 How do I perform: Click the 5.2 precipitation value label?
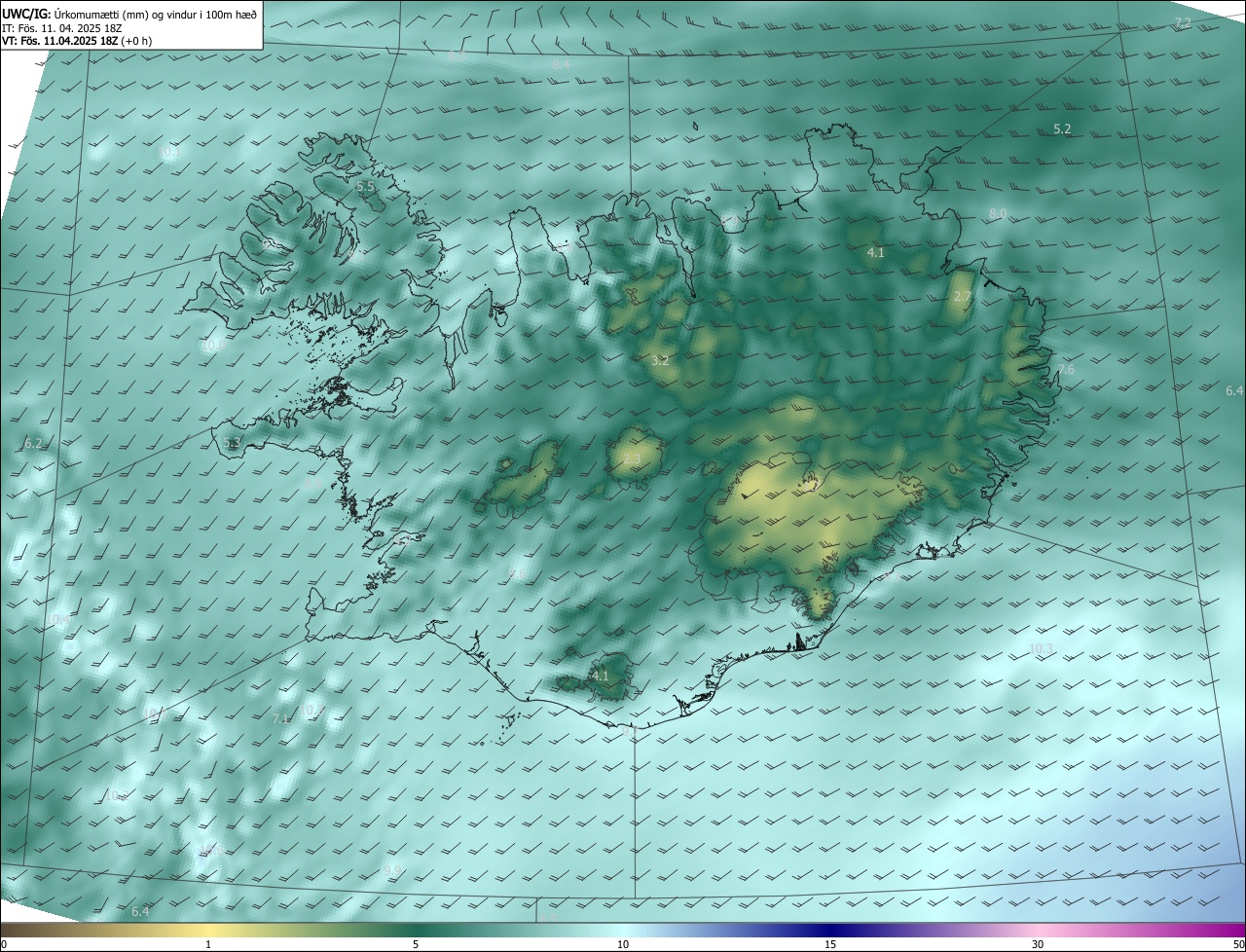pos(1062,128)
